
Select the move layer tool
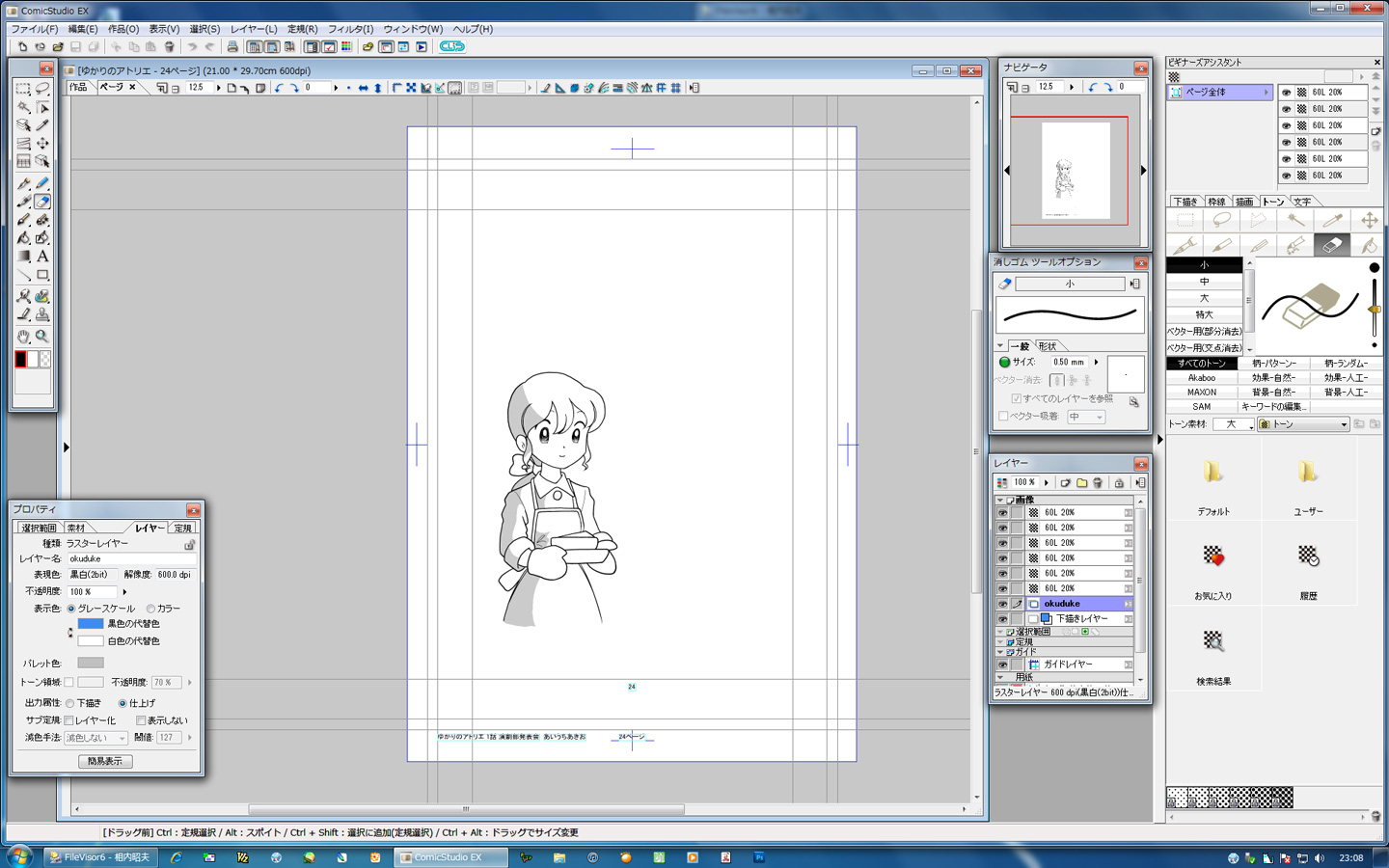(42, 144)
